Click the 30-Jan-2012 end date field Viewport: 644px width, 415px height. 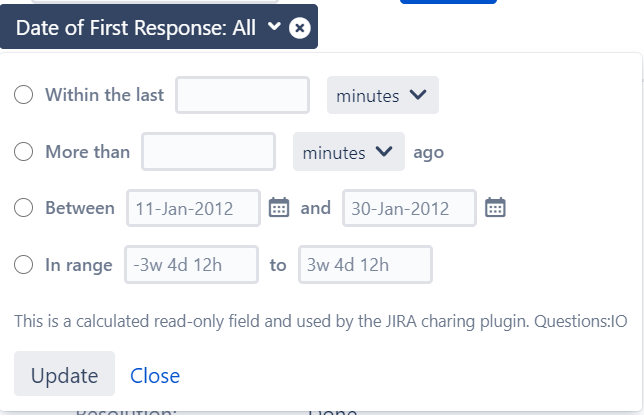(409, 208)
